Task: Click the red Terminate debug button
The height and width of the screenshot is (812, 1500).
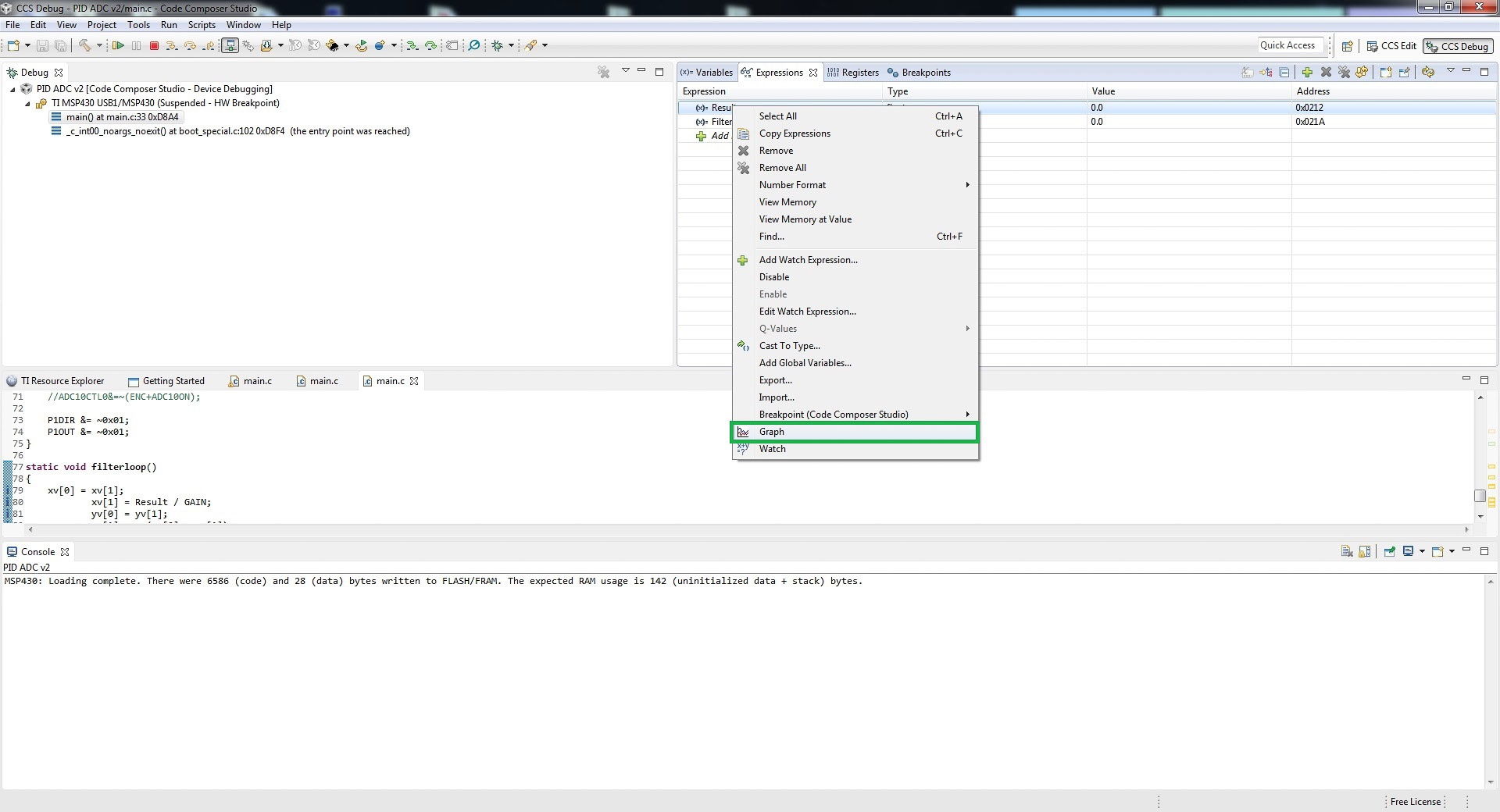Action: [154, 46]
